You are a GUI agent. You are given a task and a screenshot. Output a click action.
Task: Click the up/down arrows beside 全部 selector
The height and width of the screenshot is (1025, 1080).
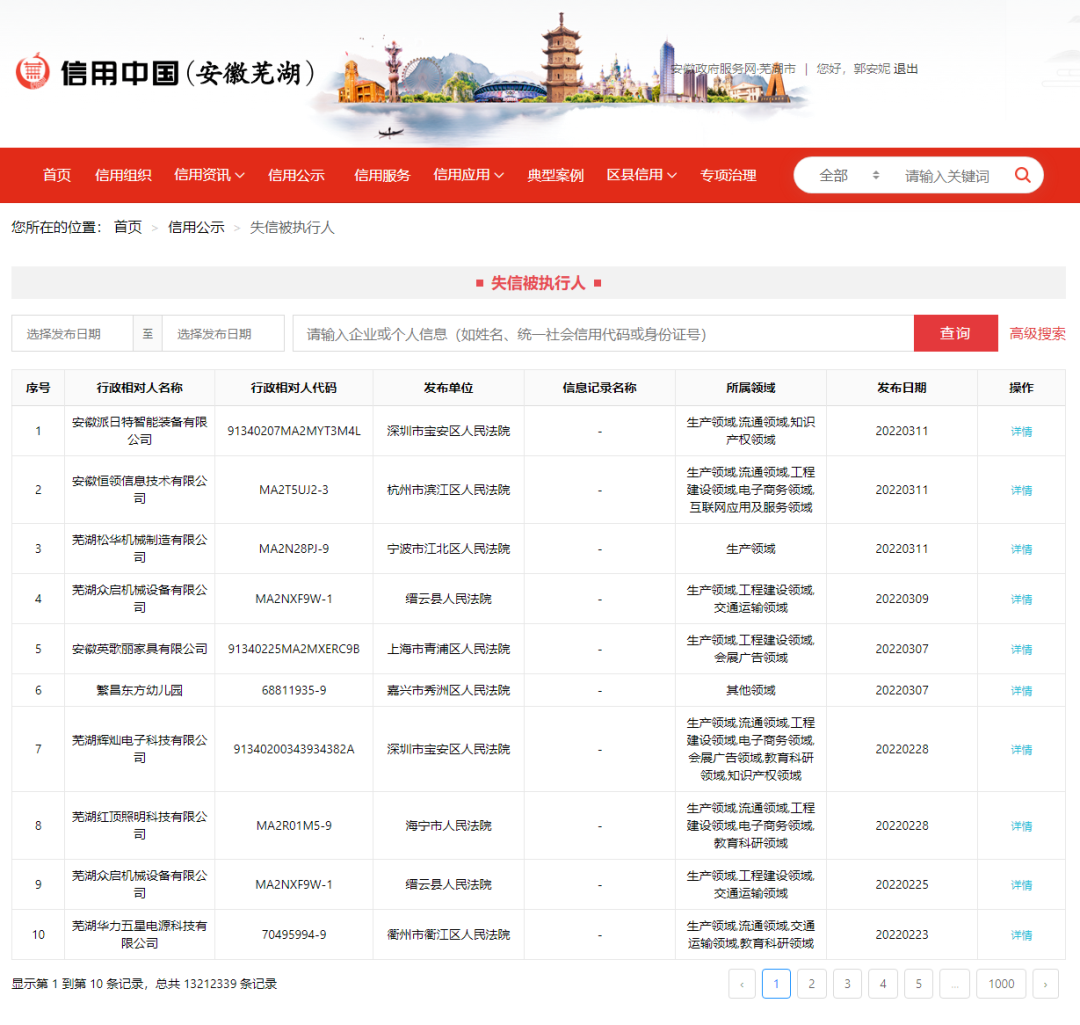875,174
